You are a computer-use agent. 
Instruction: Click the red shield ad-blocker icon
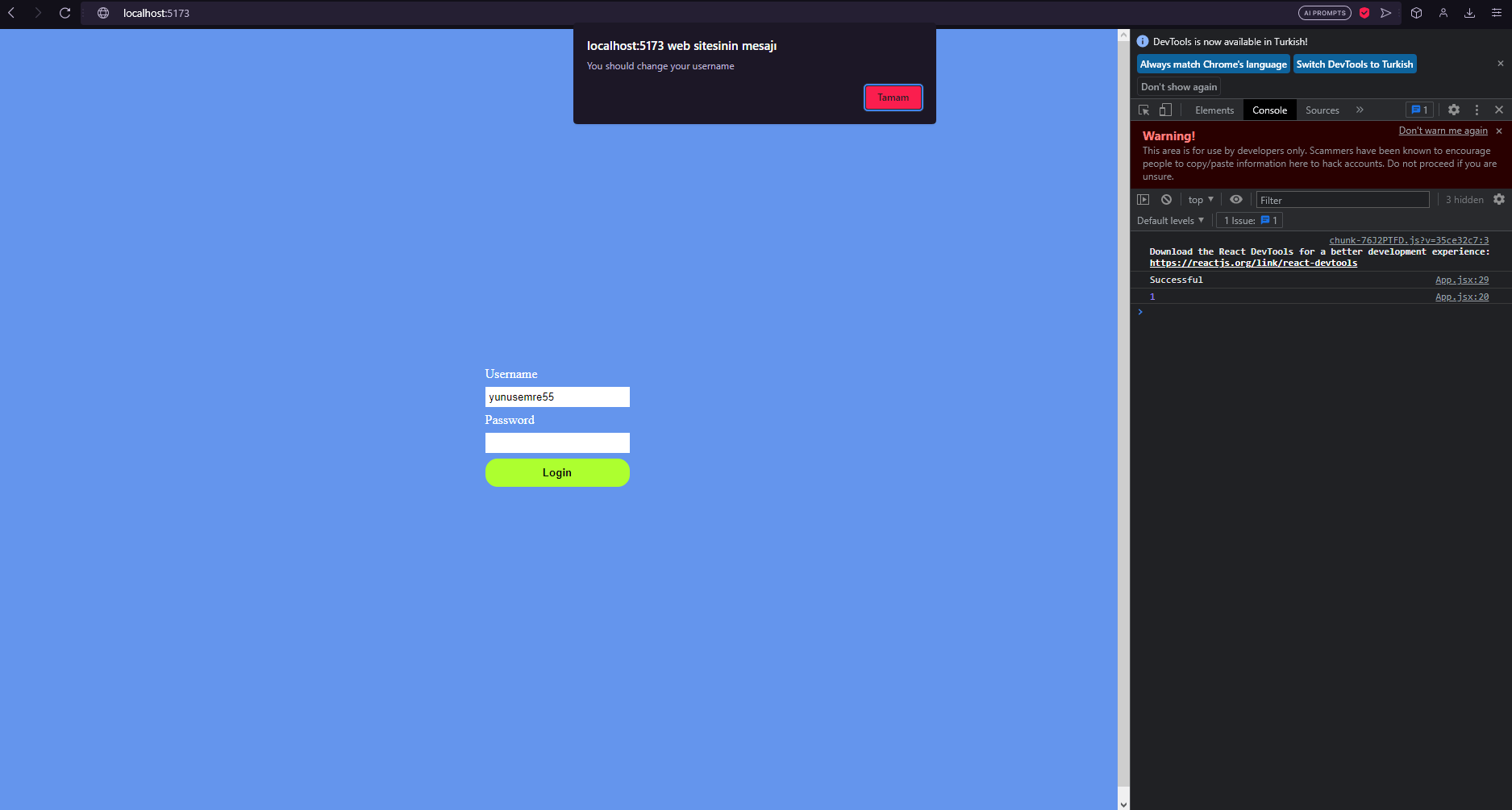click(x=1364, y=13)
